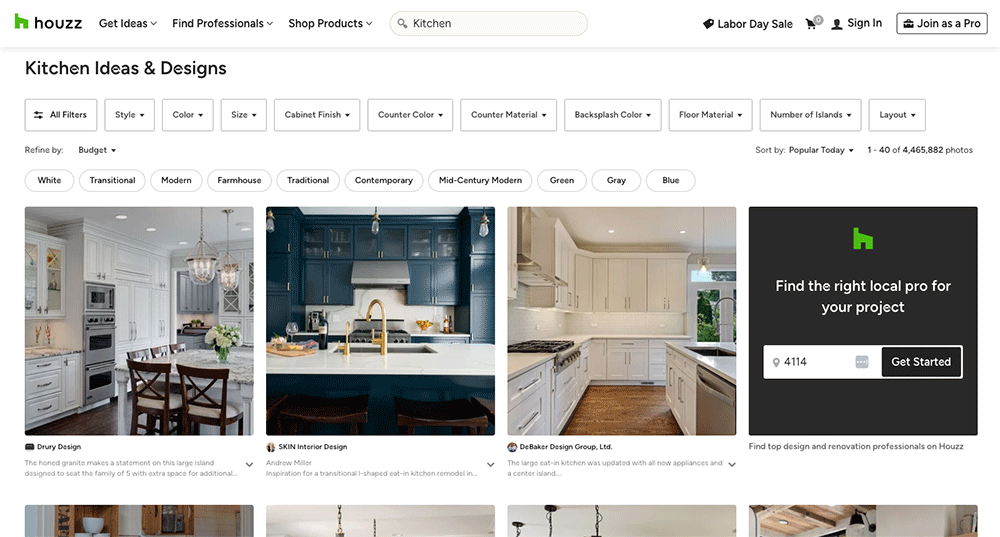Expand the Sort by Popular Today dropdown
Screen dimensions: 1000x537
(x=821, y=150)
